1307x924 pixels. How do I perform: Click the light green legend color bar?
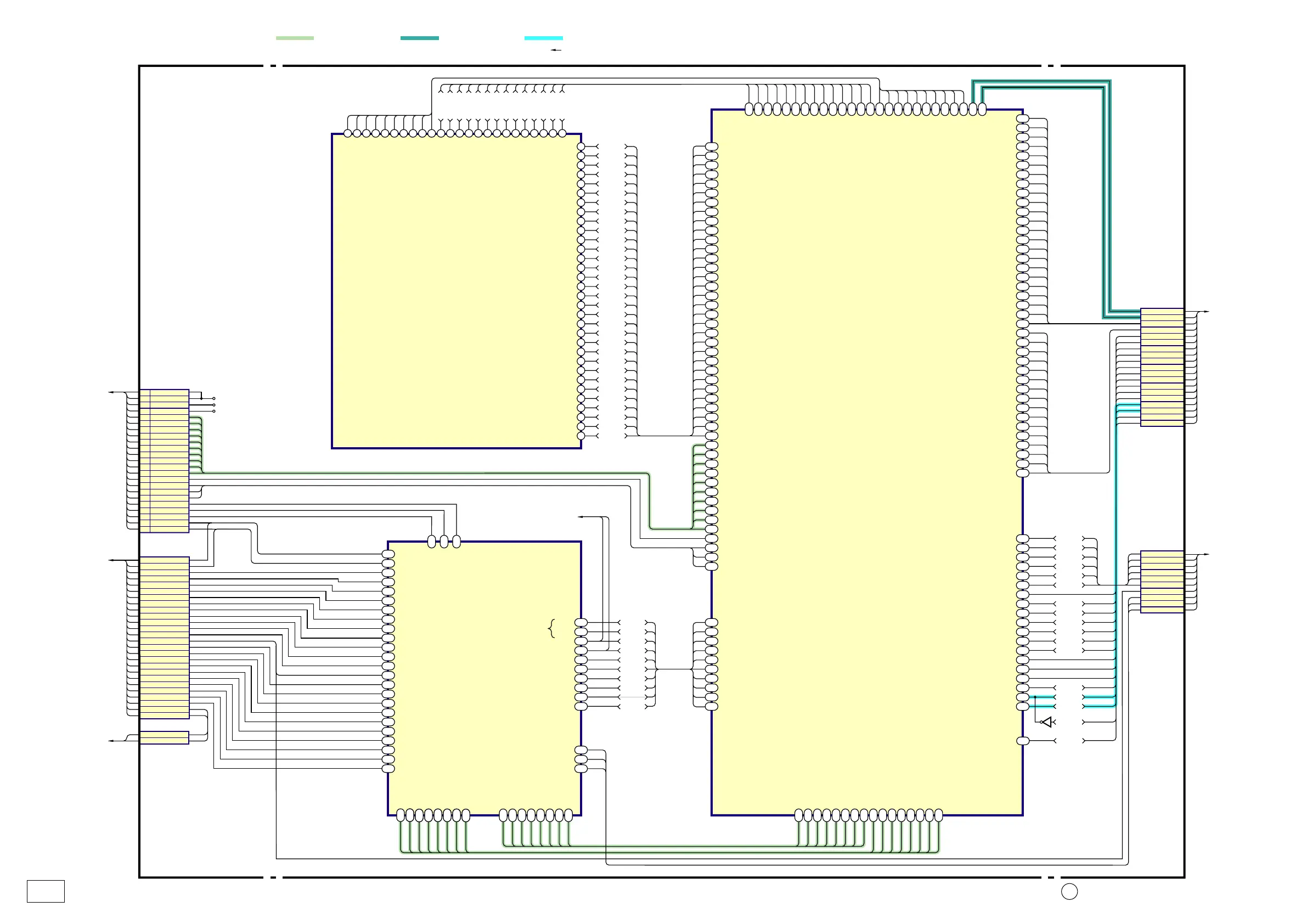(294, 38)
